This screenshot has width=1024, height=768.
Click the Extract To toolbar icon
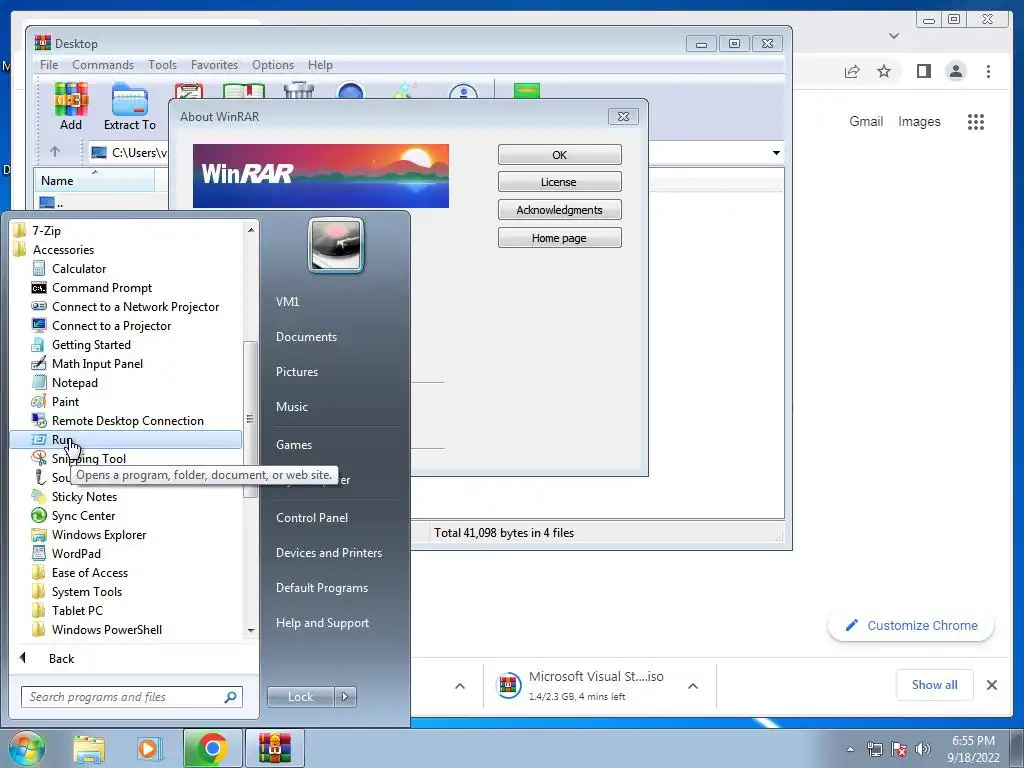pos(129,106)
